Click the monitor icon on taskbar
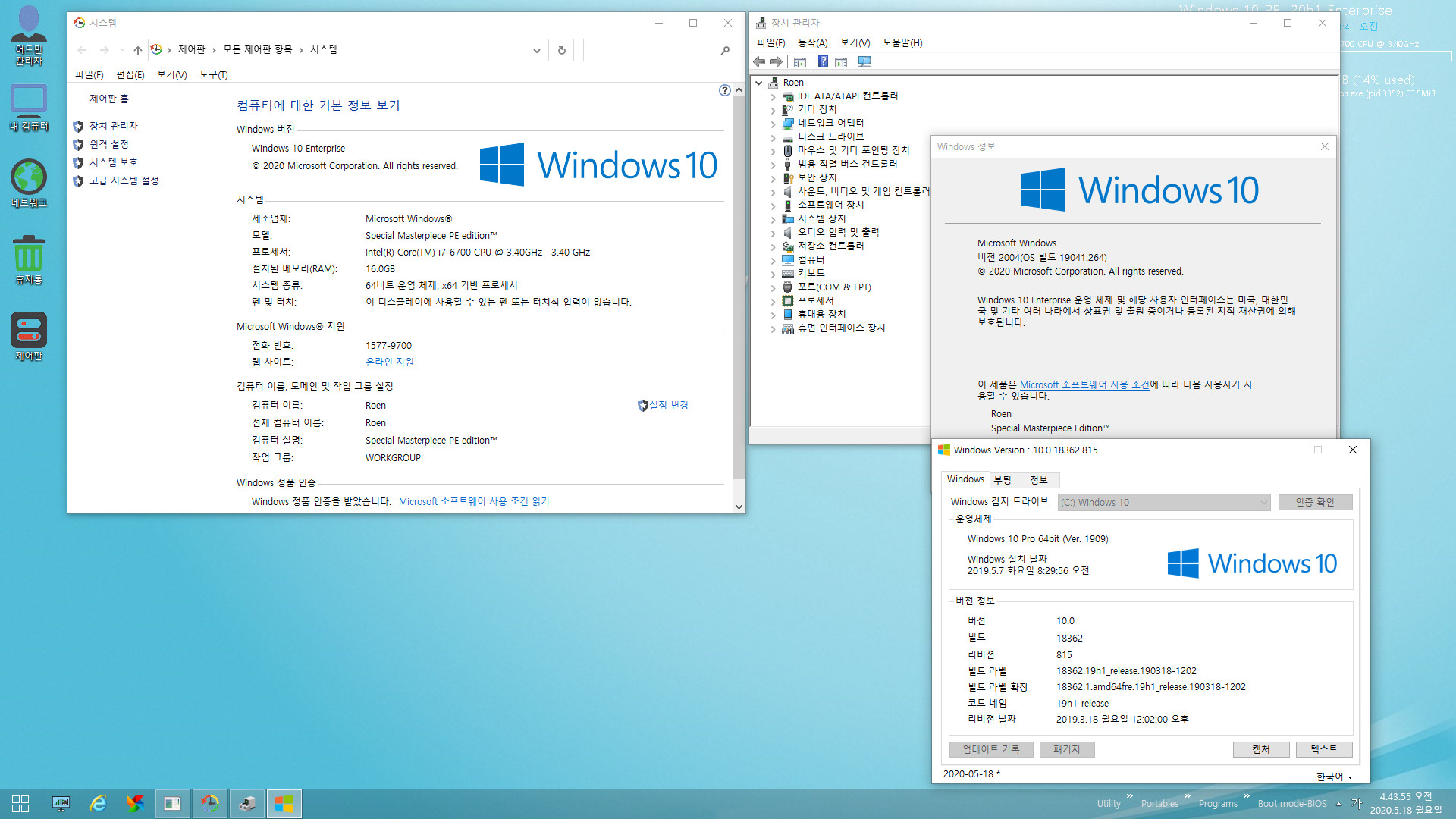1456x819 pixels. click(61, 804)
